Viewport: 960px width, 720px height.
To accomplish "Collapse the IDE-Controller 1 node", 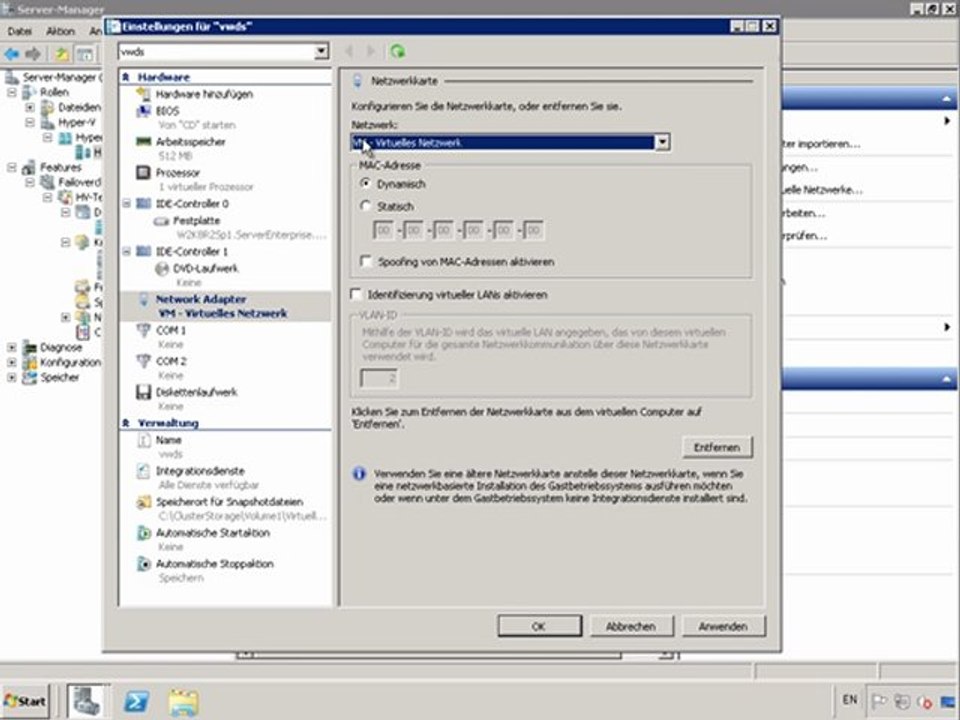I will pyautogui.click(x=126, y=251).
